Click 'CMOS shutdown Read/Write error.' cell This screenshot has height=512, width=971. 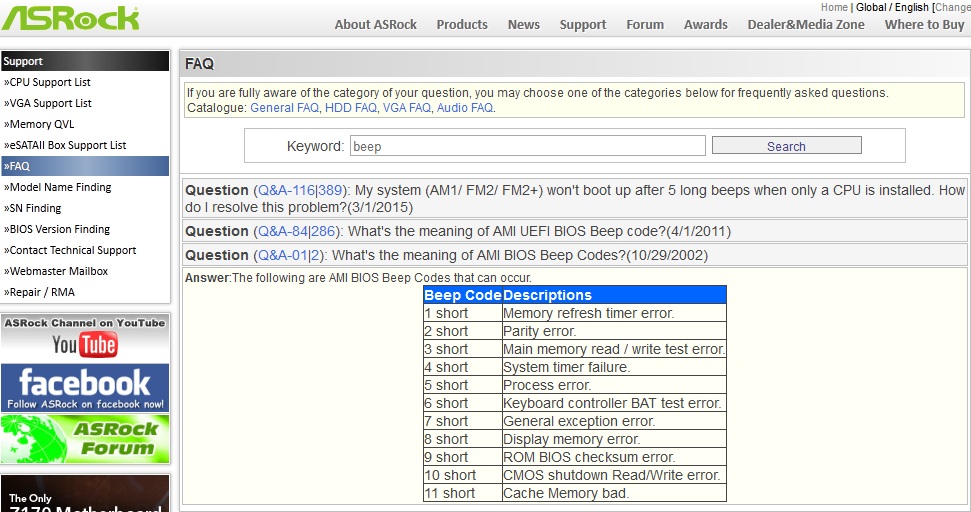click(614, 475)
